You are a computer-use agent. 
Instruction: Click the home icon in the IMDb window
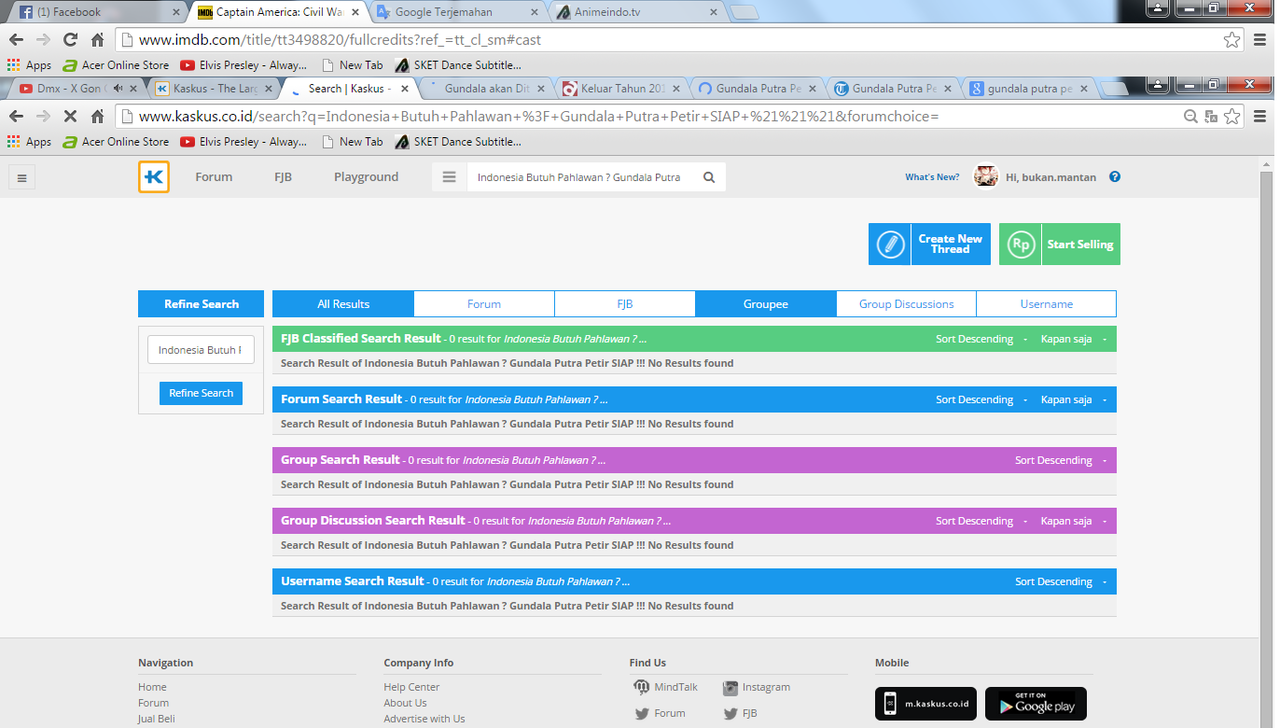97,40
